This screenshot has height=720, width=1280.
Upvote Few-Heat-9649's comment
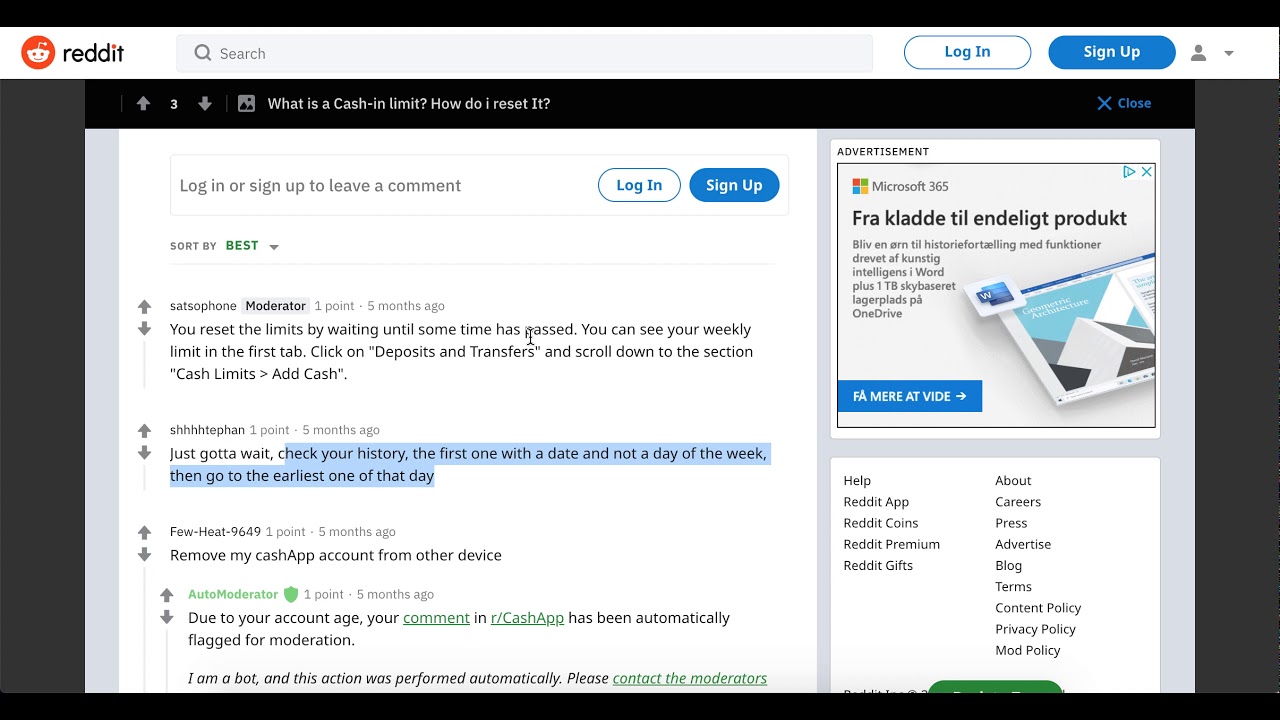click(x=144, y=533)
